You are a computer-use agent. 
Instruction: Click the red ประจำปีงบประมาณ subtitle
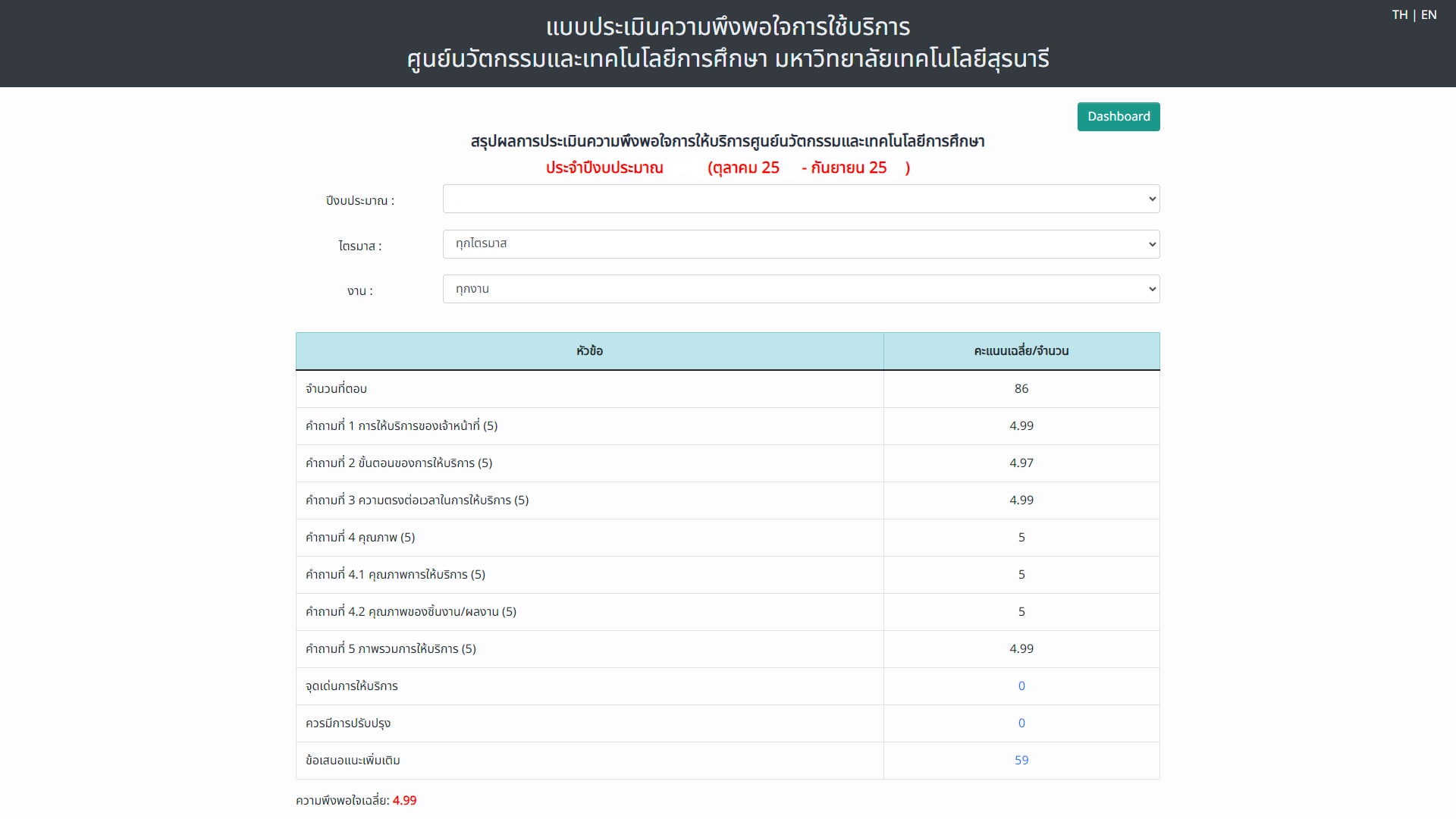click(x=727, y=168)
